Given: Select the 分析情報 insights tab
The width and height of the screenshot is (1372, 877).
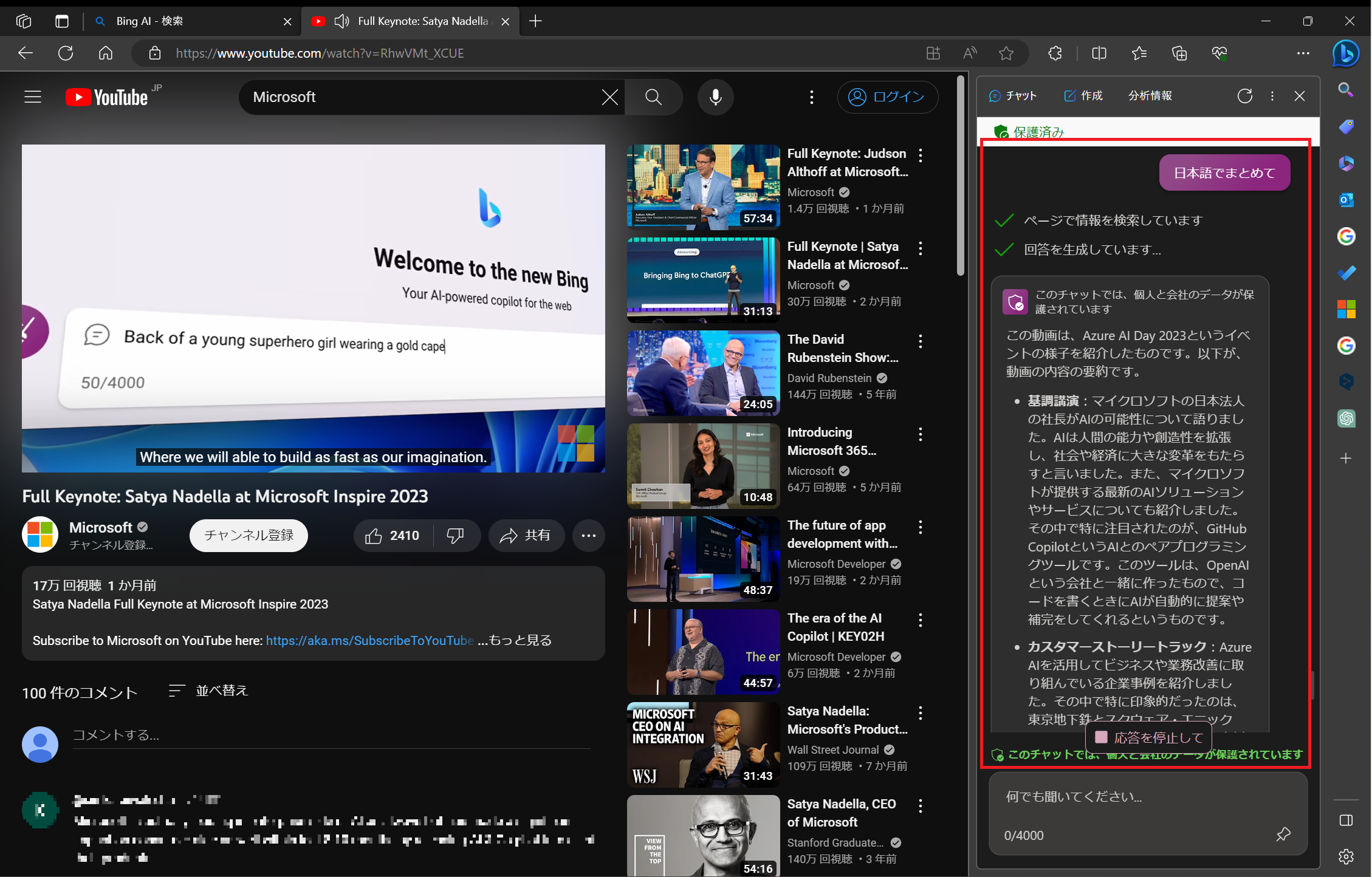Looking at the screenshot, I should 1150,96.
